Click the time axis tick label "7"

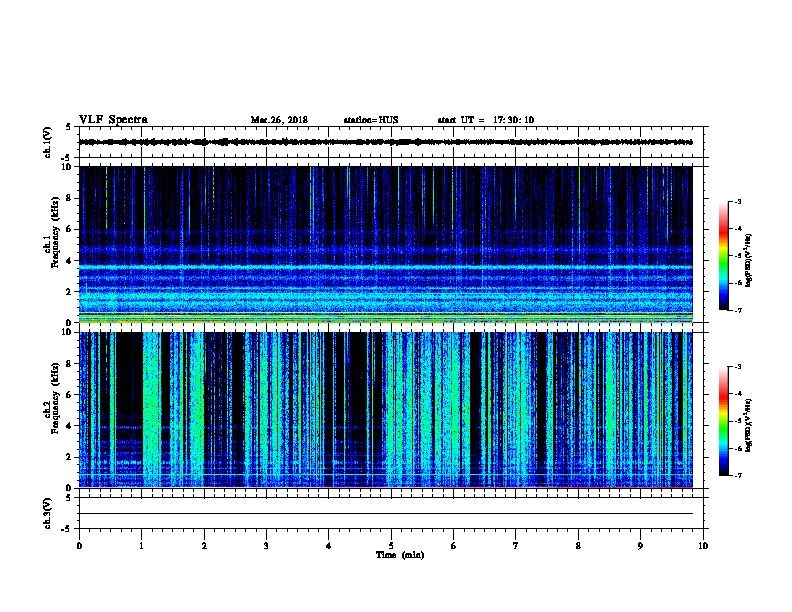[516, 546]
